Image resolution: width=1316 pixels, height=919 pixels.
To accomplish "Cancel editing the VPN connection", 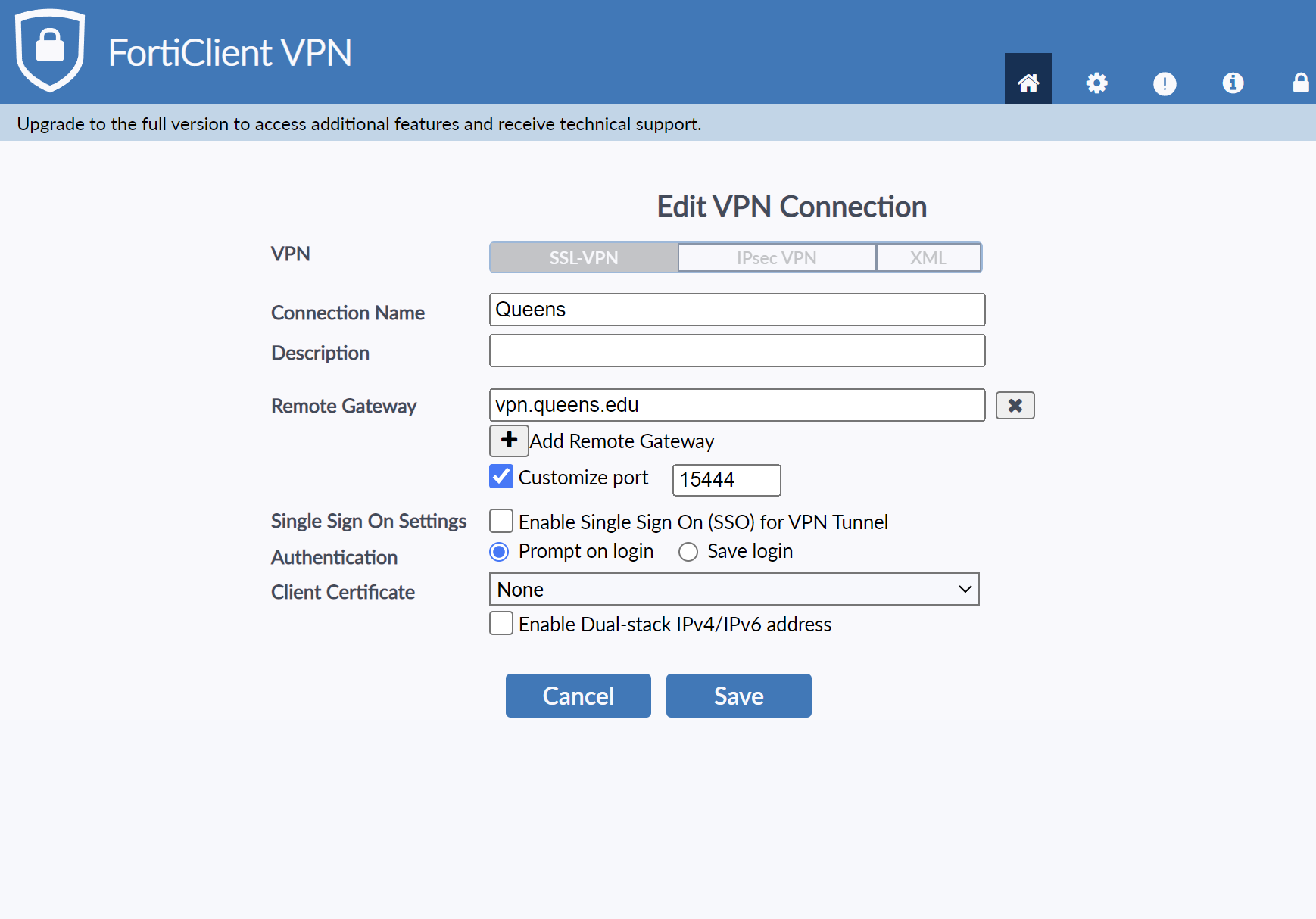I will pos(578,696).
